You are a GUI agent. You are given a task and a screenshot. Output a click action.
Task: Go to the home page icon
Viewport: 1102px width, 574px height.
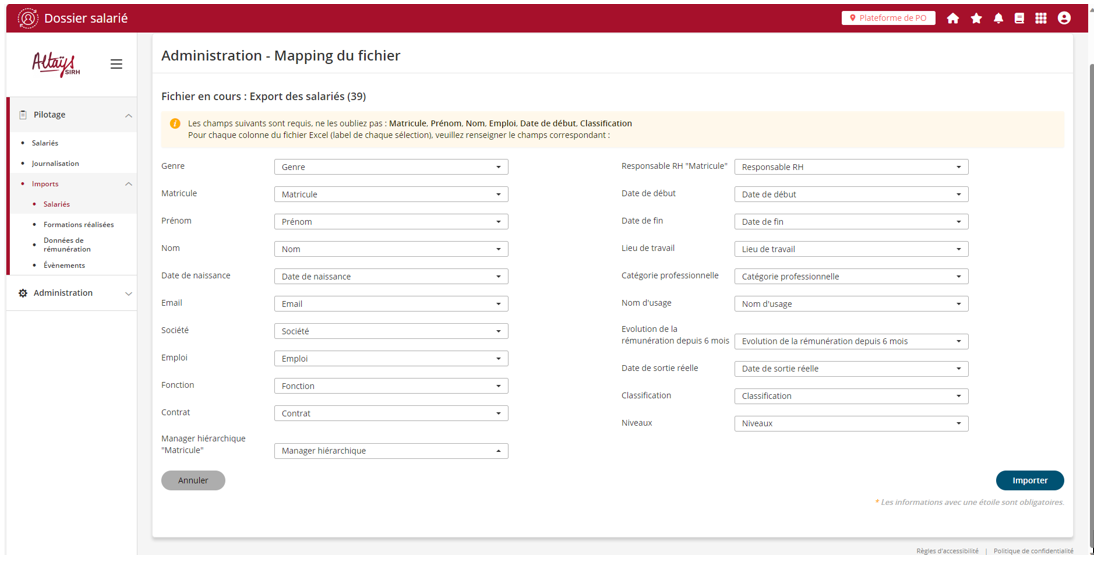[952, 18]
